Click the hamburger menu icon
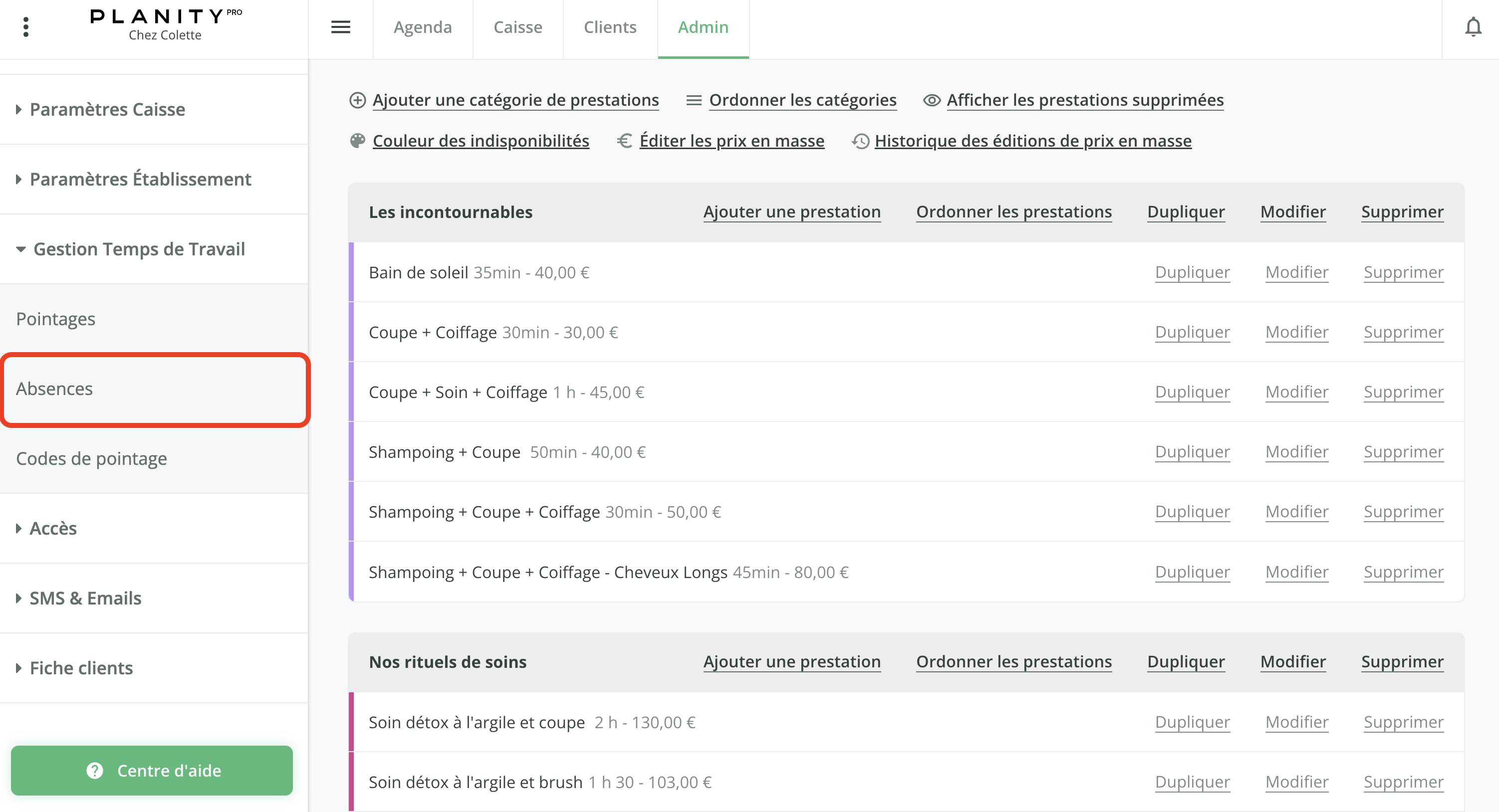Screen dimensions: 1499x812 coord(340,27)
